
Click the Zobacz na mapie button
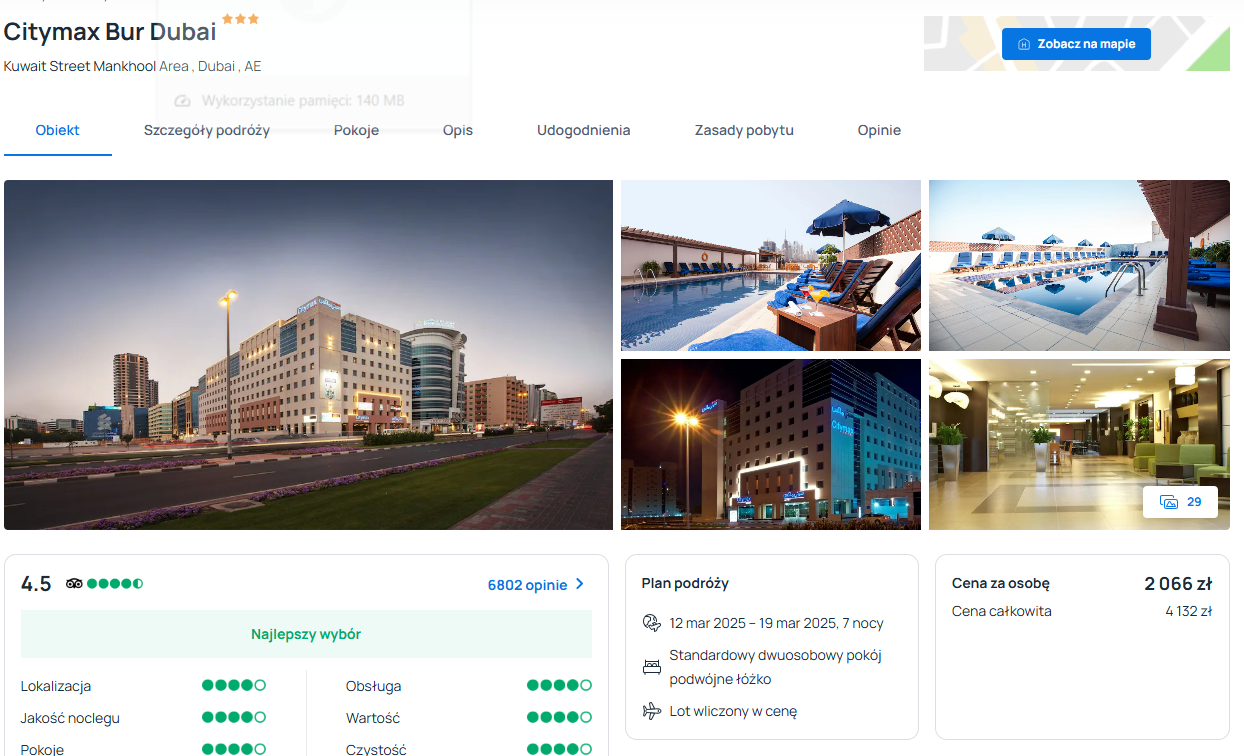point(1076,44)
